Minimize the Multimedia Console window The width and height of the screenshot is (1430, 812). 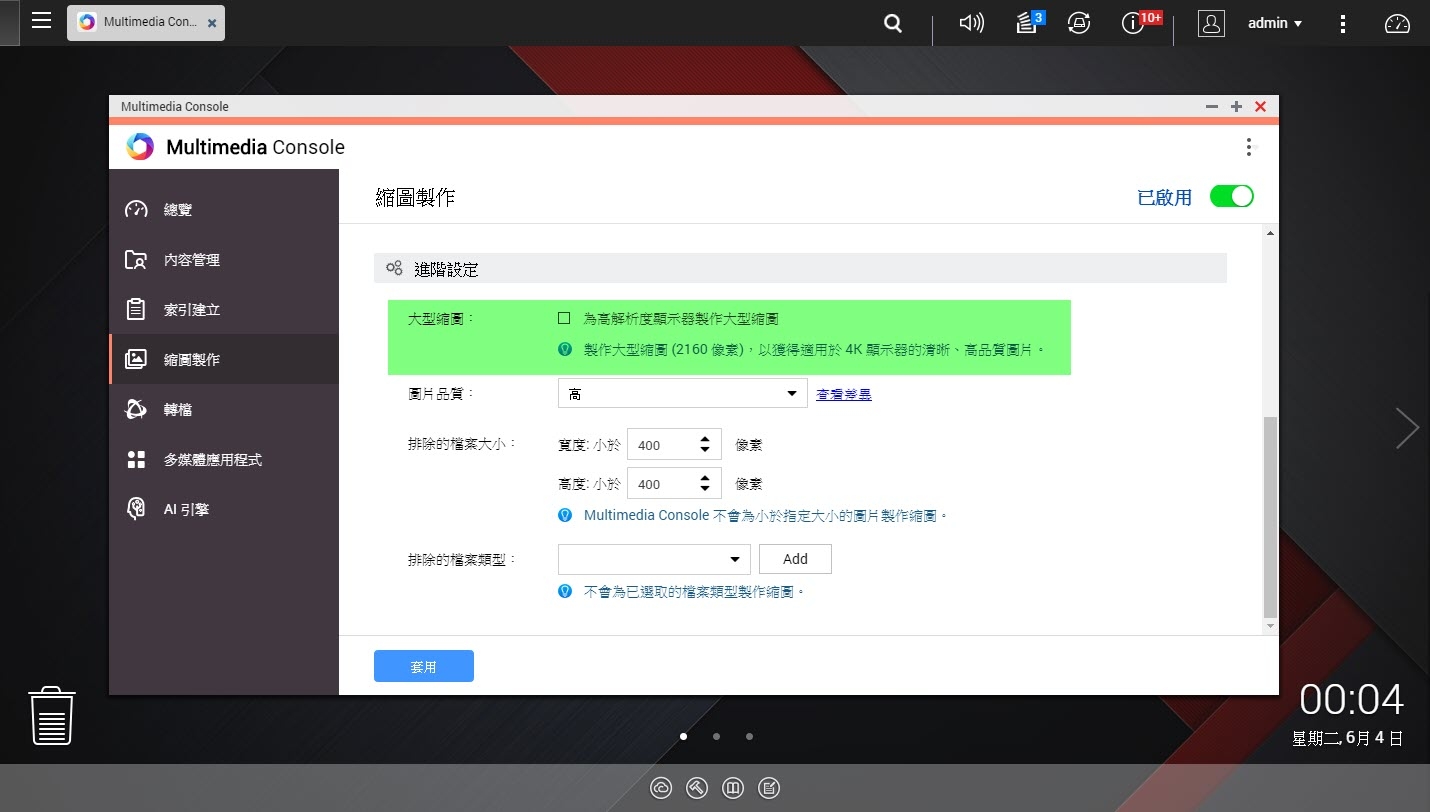pyautogui.click(x=1212, y=106)
